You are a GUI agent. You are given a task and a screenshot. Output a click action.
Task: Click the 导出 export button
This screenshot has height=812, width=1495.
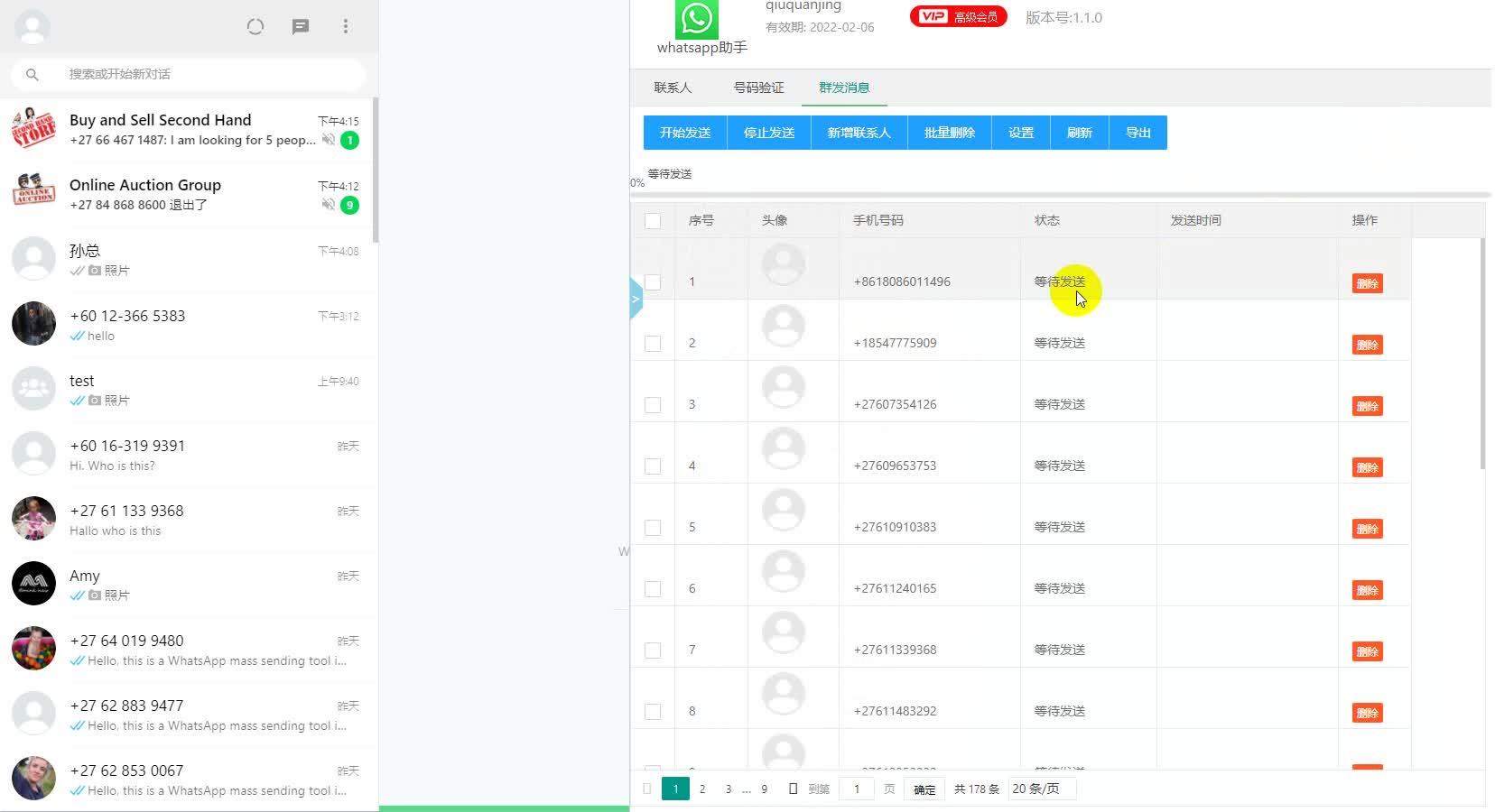coord(1138,133)
